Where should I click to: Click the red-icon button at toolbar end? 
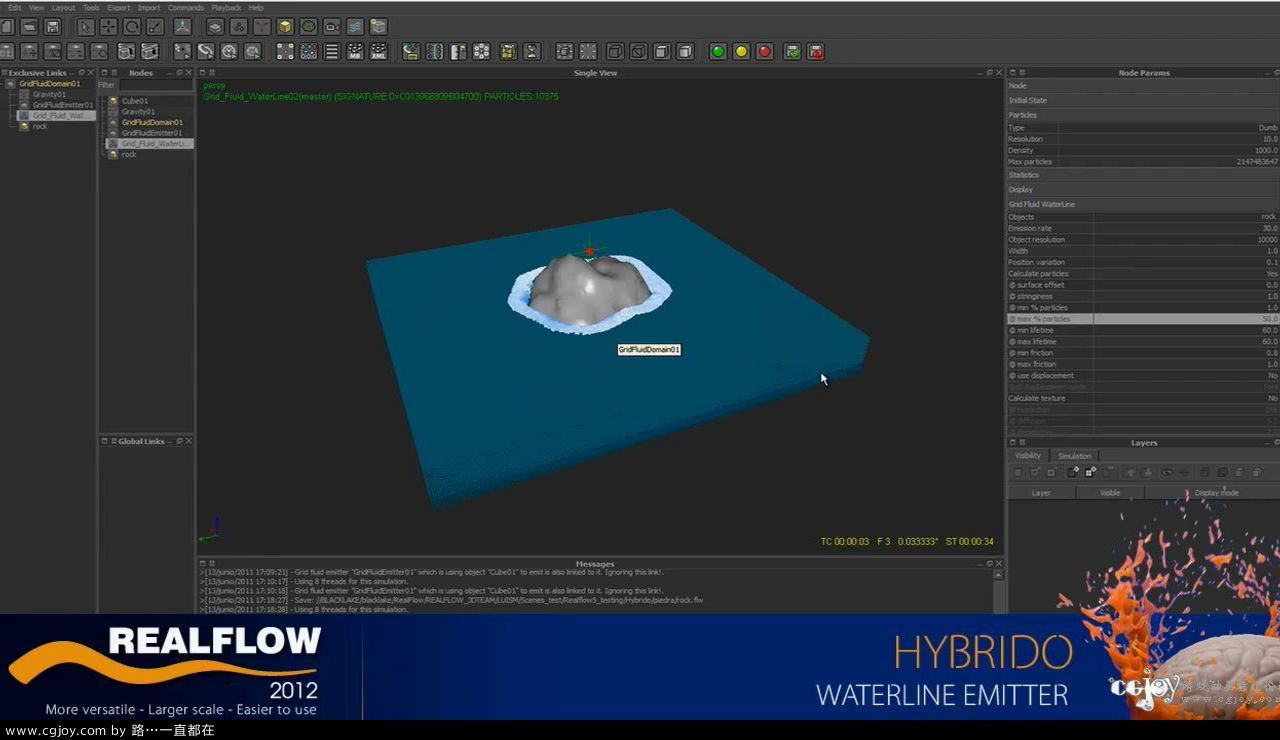point(816,51)
